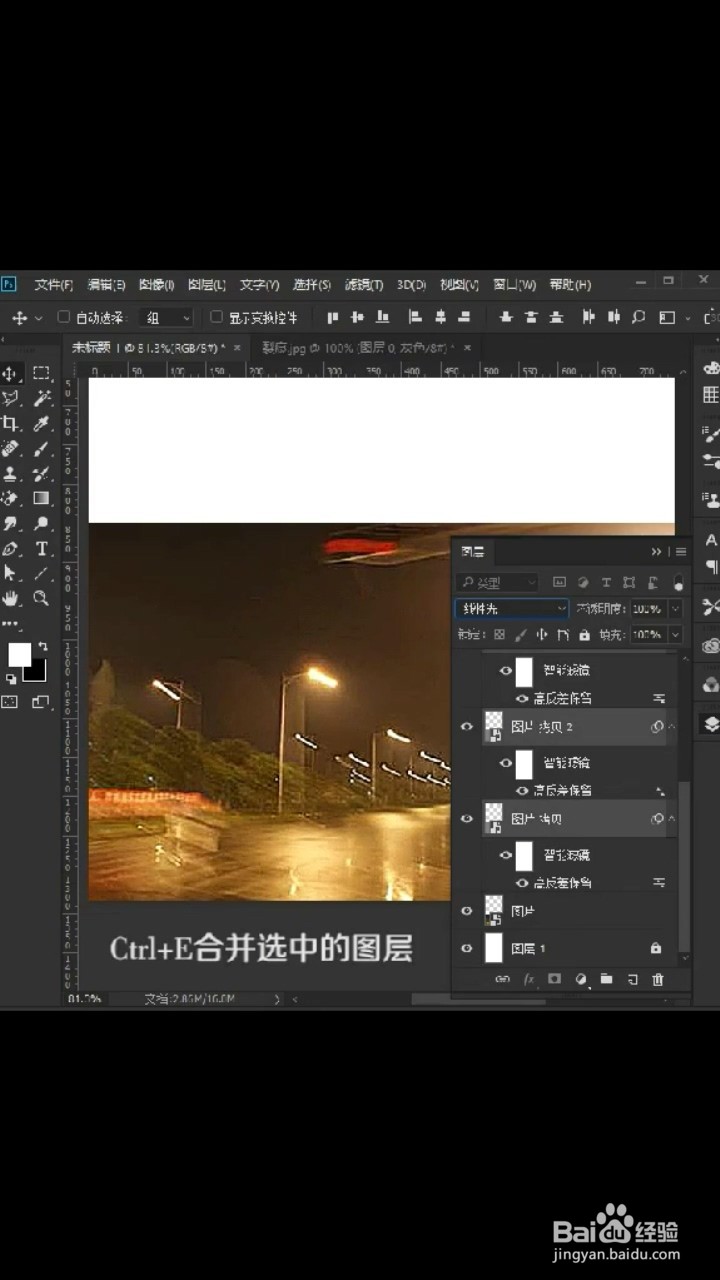Image resolution: width=720 pixels, height=1280 pixels.
Task: Open search icon in options bar
Action: point(639,317)
